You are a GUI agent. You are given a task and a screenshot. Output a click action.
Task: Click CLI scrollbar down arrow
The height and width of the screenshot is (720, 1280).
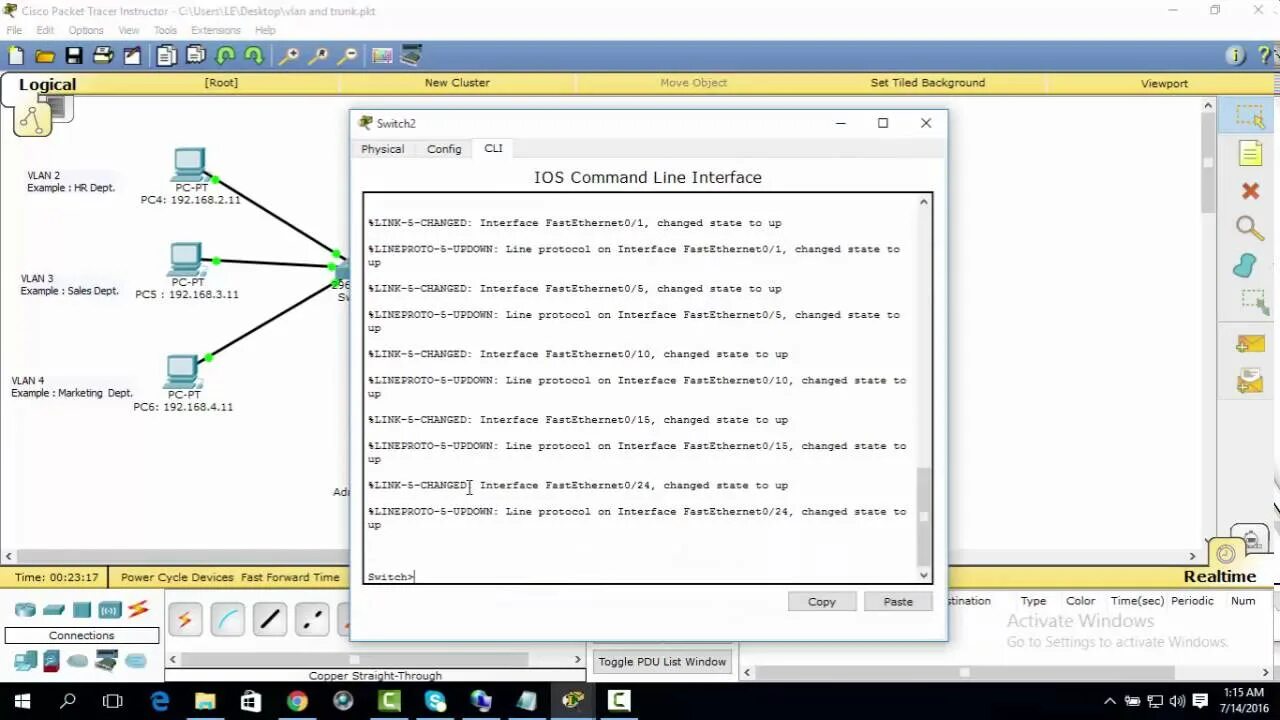(x=923, y=575)
